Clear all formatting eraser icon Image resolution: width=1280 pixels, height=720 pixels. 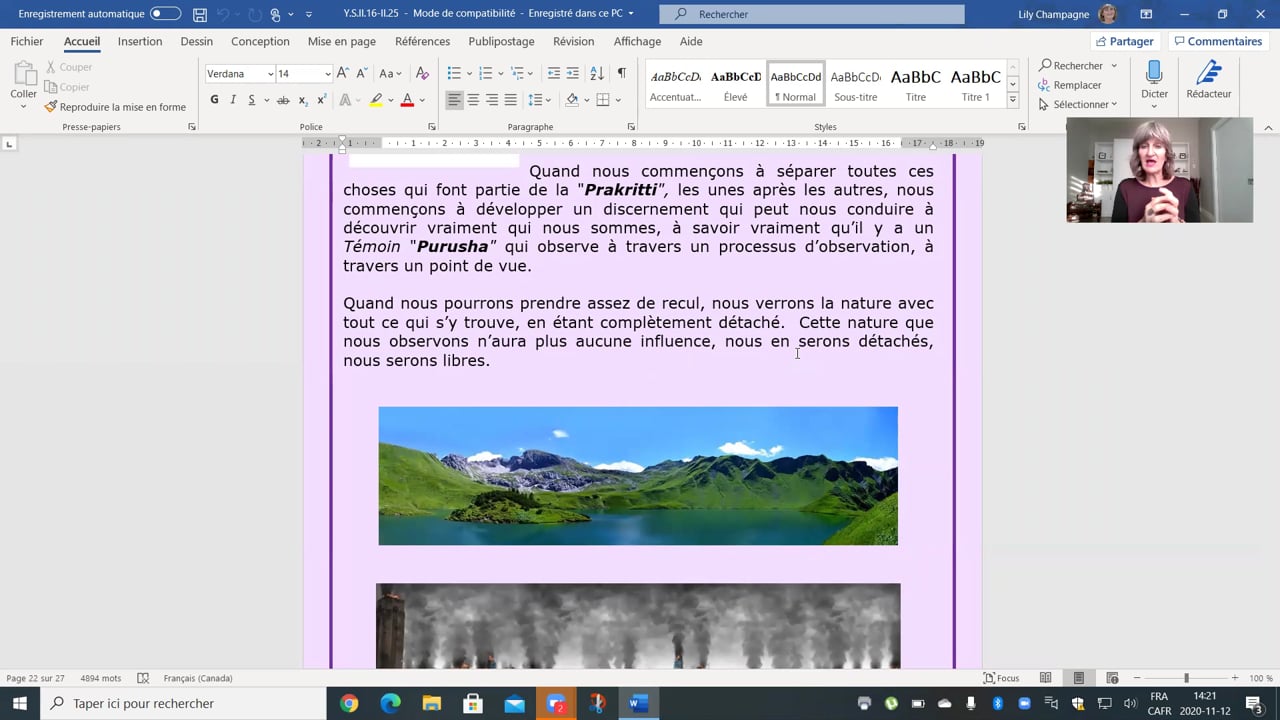[422, 73]
